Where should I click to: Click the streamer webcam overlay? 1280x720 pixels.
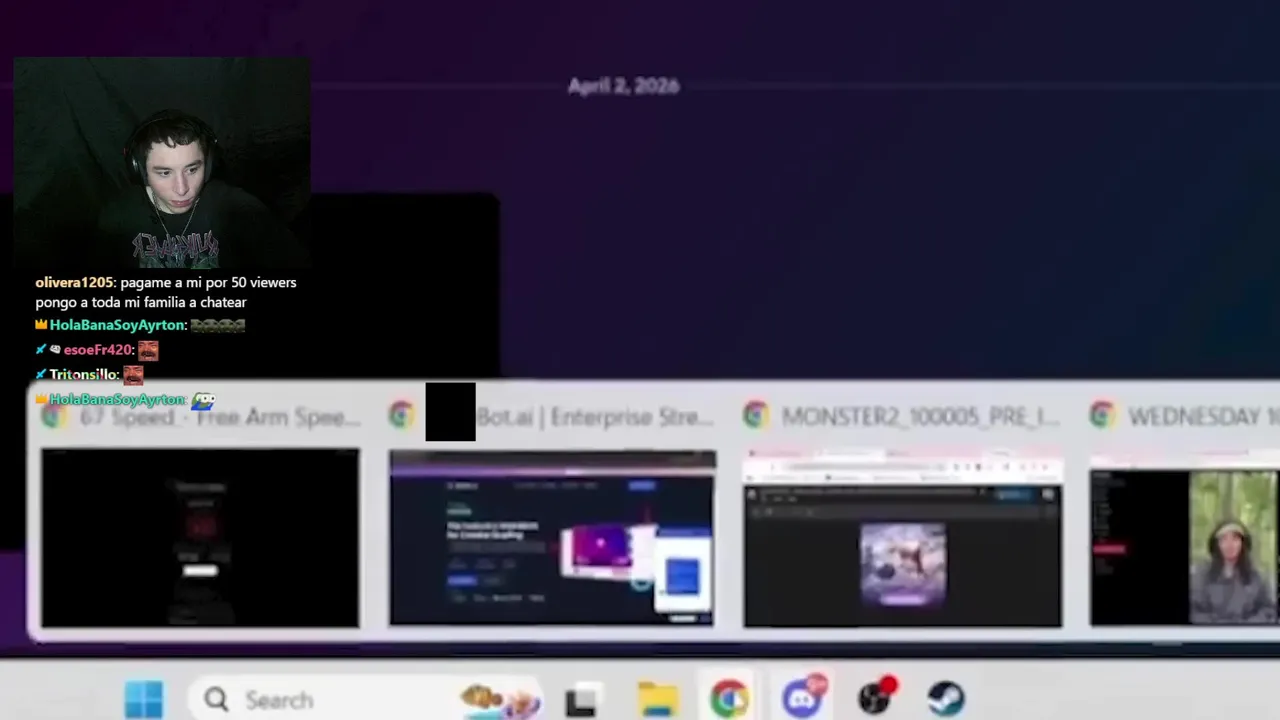tap(162, 163)
